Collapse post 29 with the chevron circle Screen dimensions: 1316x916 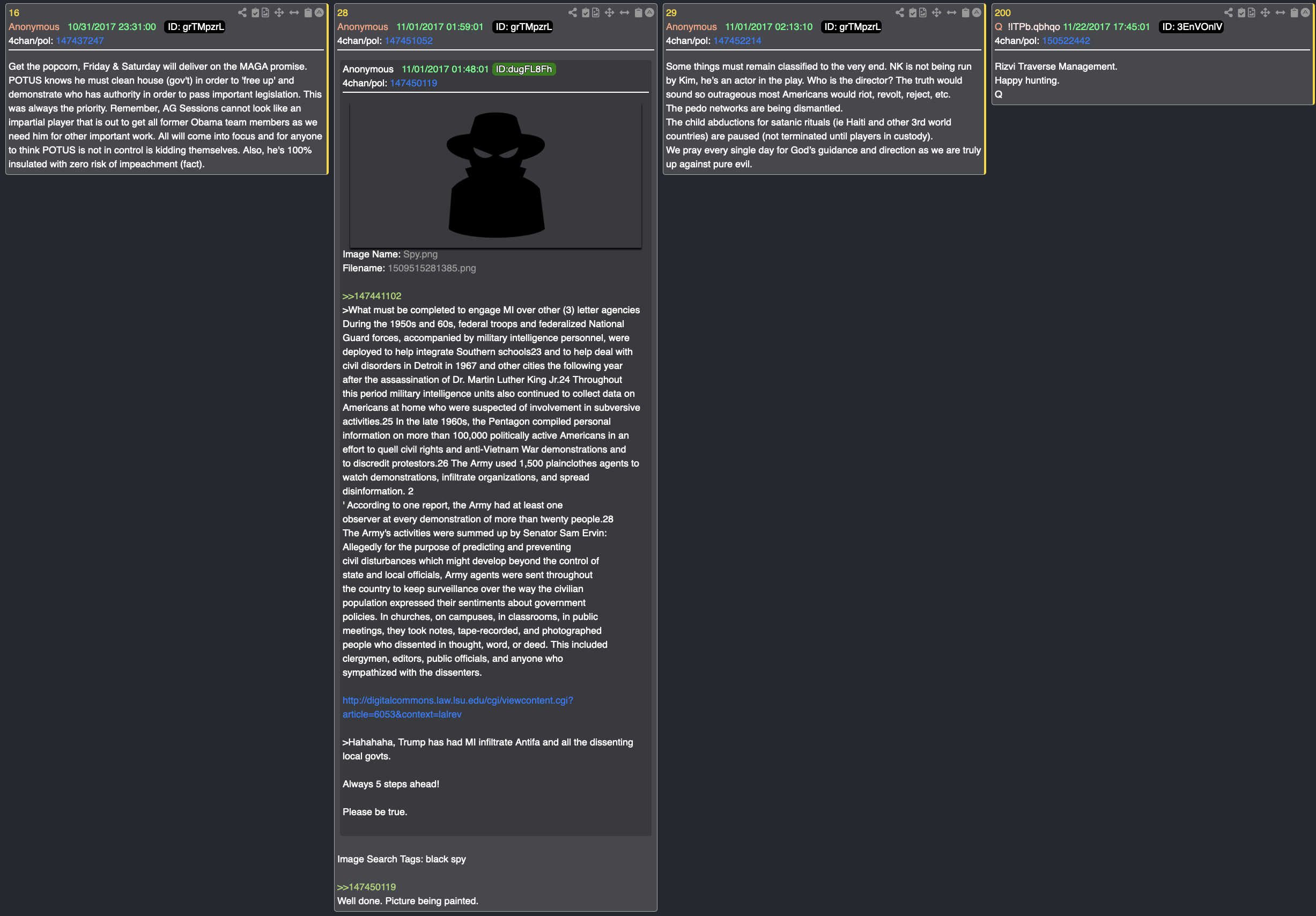pyautogui.click(x=977, y=13)
